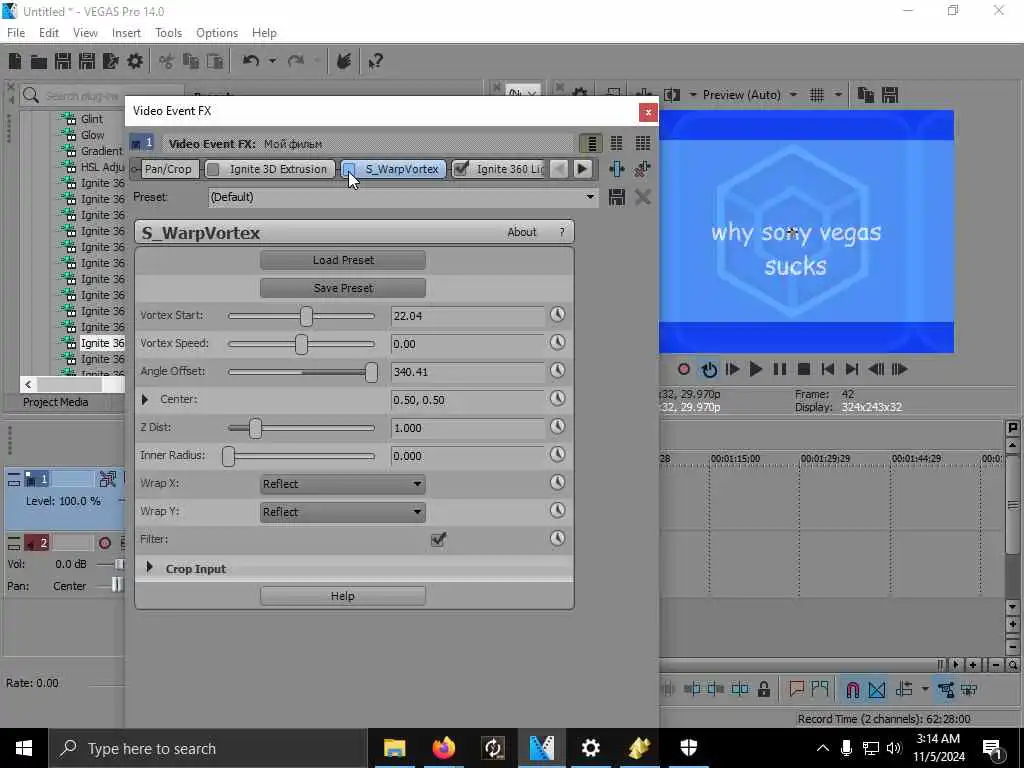Viewport: 1024px width, 768px height.
Task: Click the Open project folder icon
Action: [x=39, y=61]
